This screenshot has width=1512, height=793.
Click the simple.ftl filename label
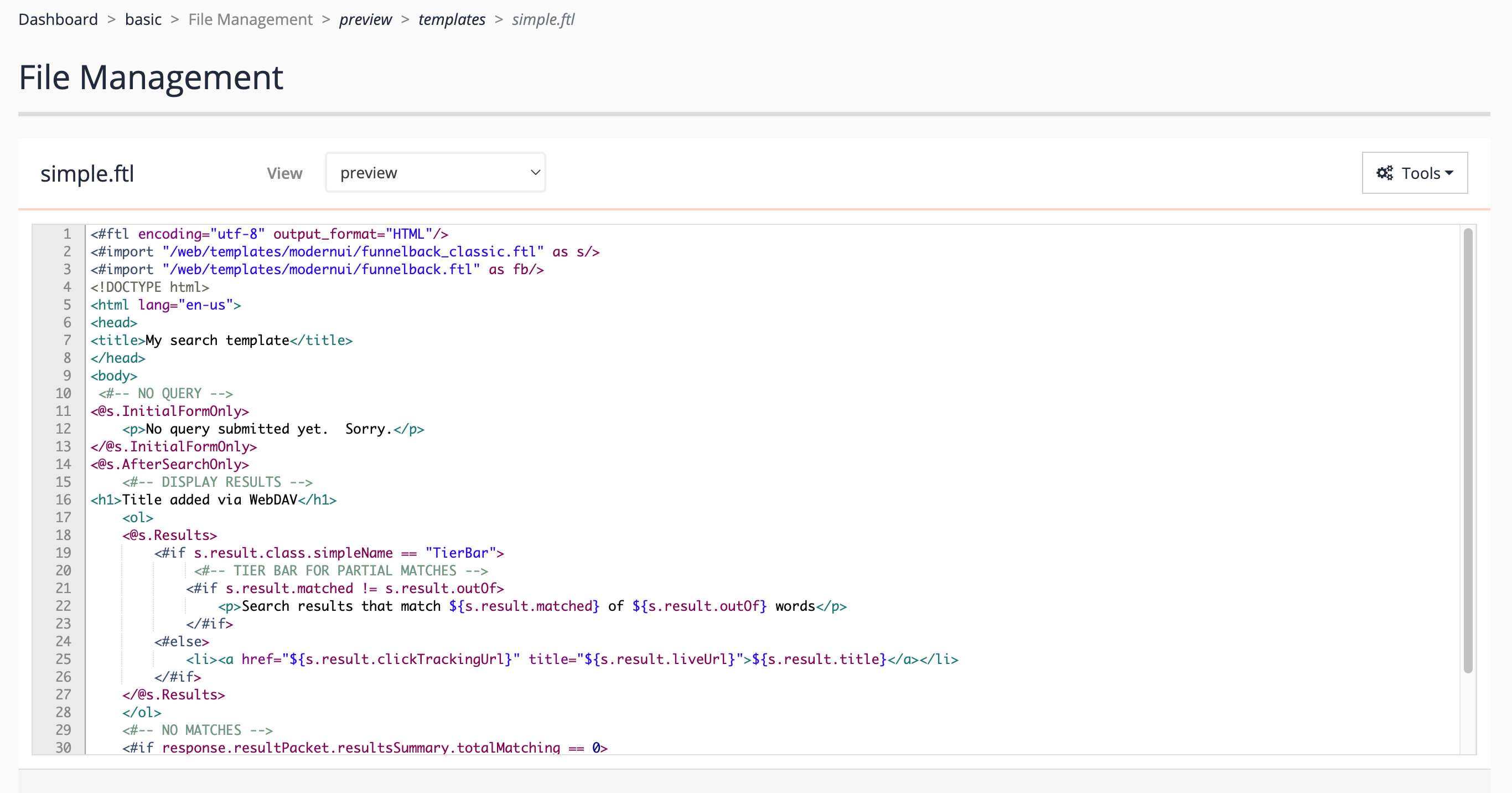click(87, 173)
